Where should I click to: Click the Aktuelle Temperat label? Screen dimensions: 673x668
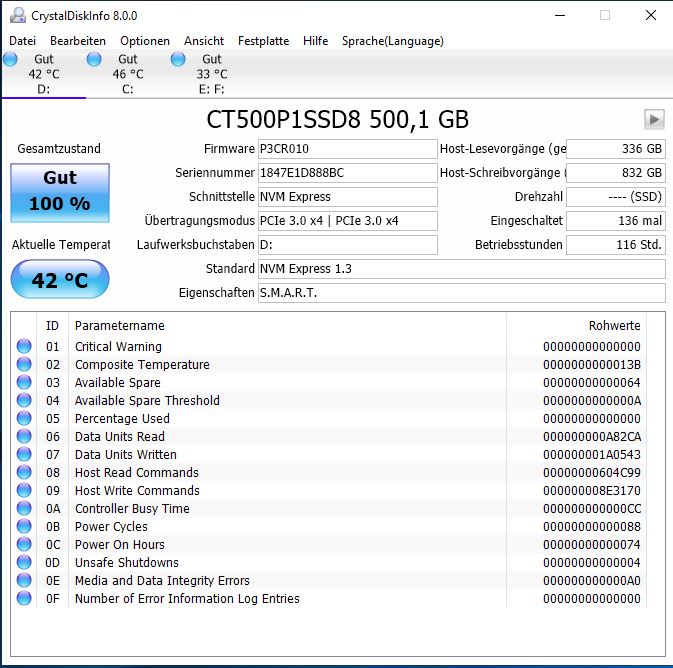61,245
